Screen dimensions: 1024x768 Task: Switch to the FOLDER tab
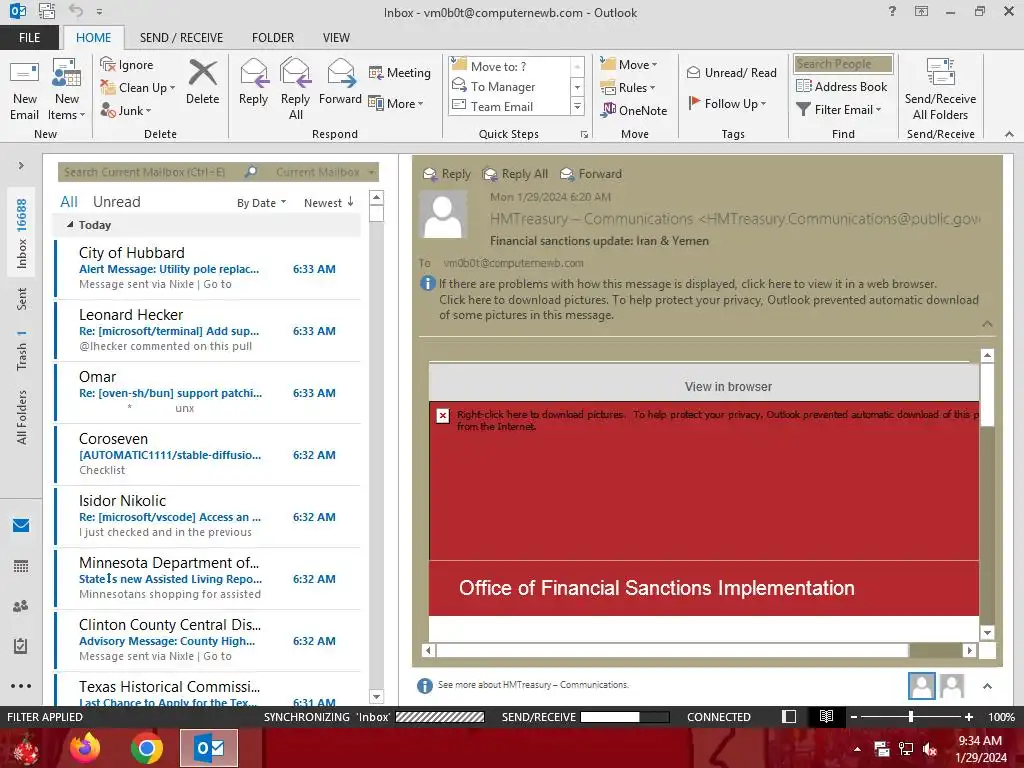pos(273,38)
